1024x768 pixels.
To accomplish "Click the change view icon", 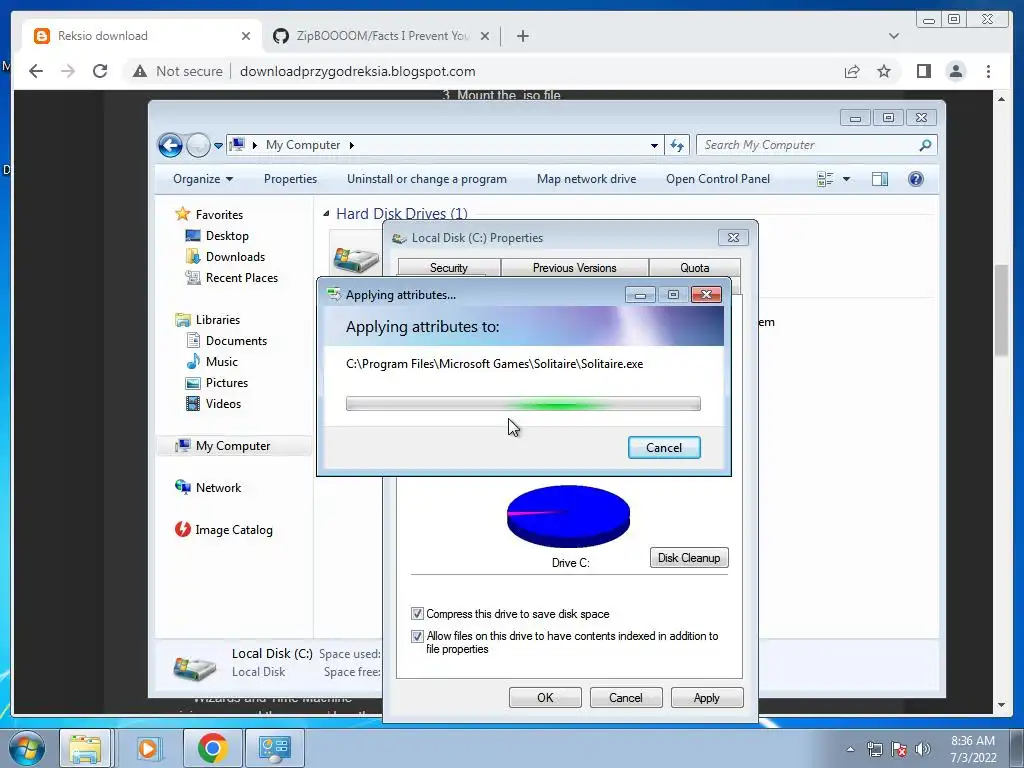I will [x=825, y=179].
